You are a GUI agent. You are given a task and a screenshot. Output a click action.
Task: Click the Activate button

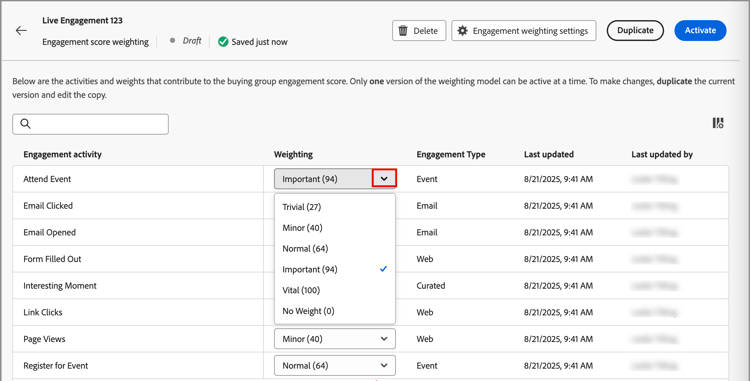(700, 30)
